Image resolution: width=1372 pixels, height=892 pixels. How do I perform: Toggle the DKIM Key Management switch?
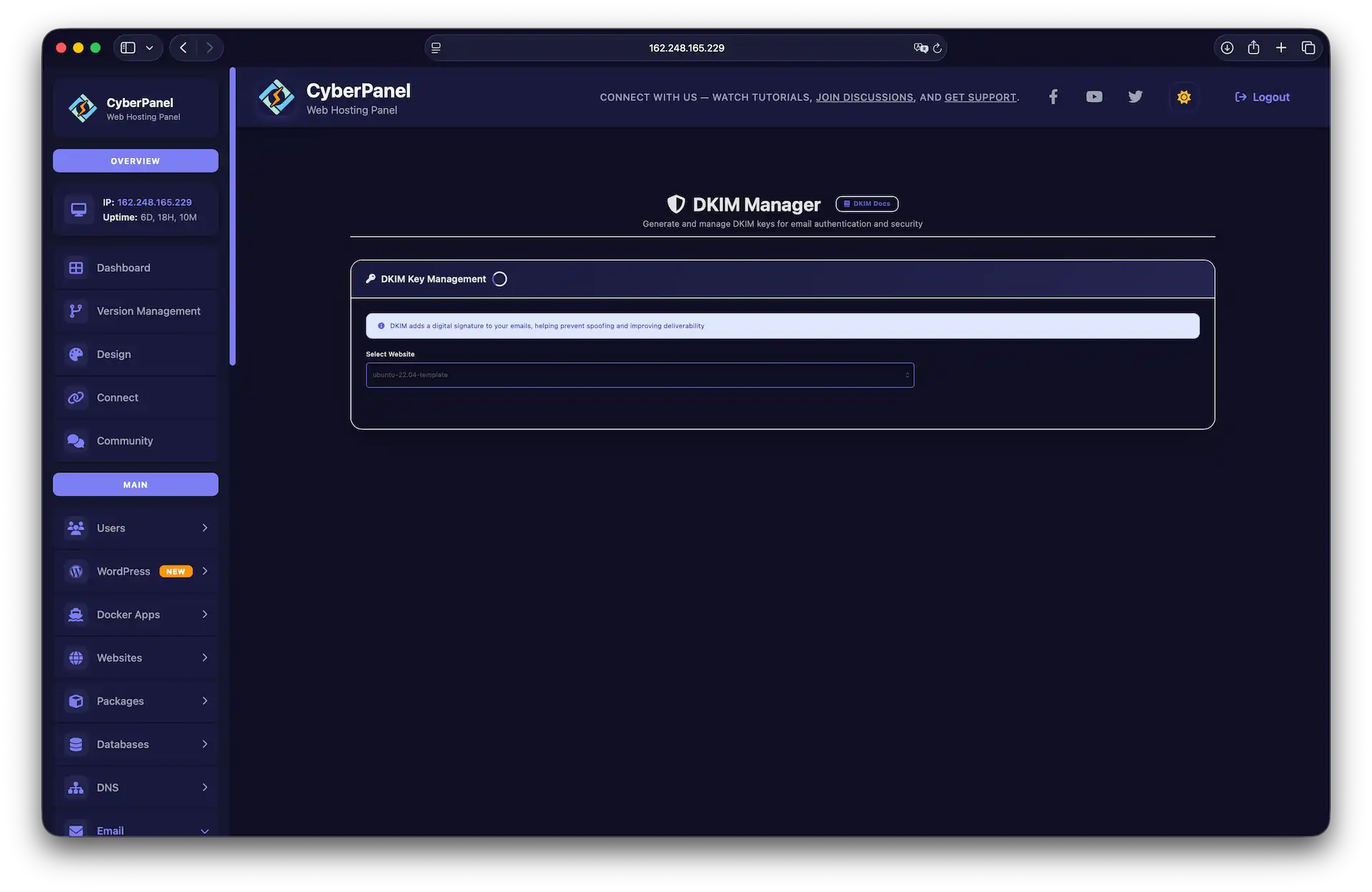tap(499, 279)
